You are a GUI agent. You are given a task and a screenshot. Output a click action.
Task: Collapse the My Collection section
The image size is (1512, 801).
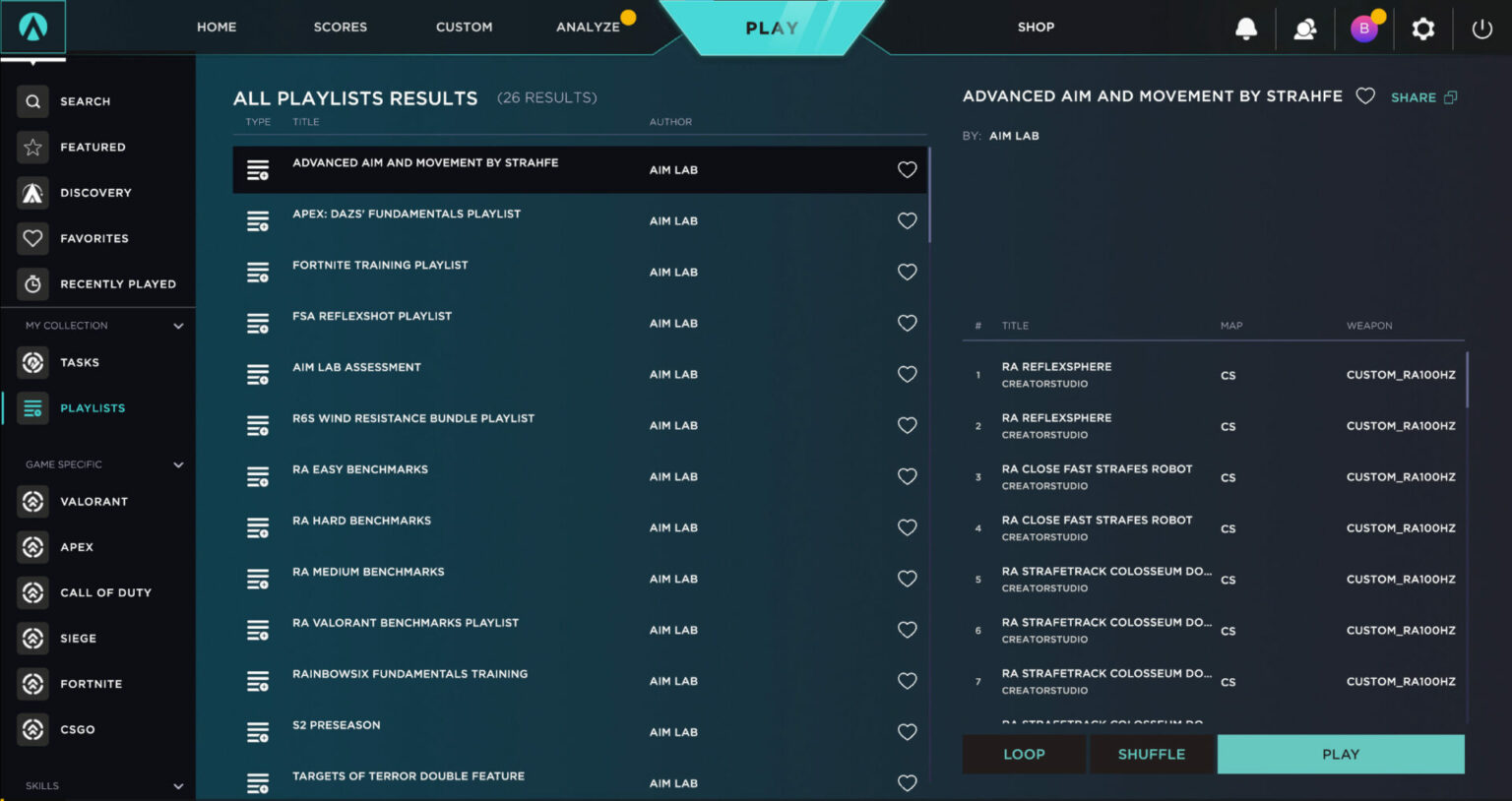[x=178, y=325]
